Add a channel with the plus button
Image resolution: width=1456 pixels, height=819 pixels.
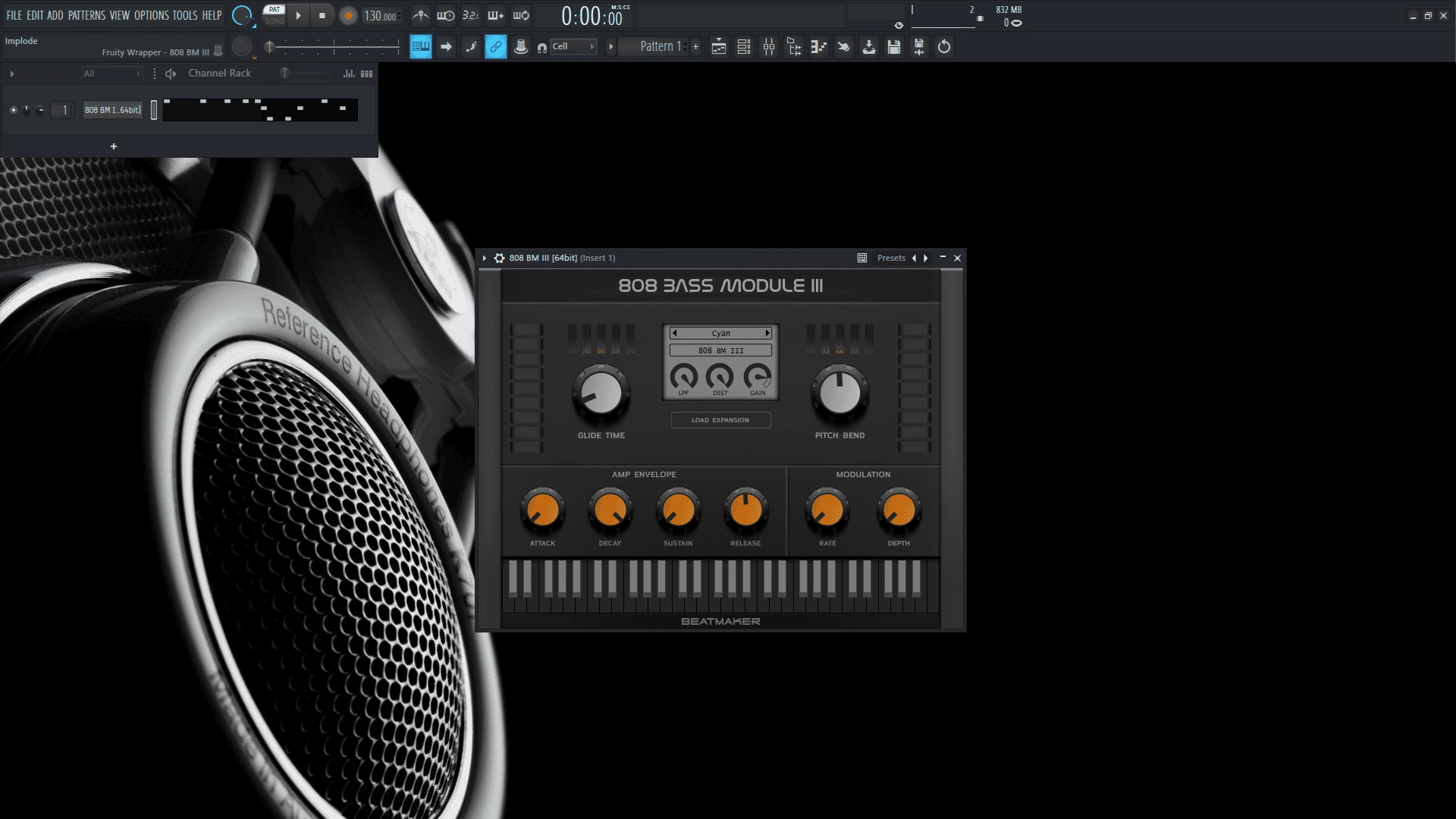pos(114,146)
